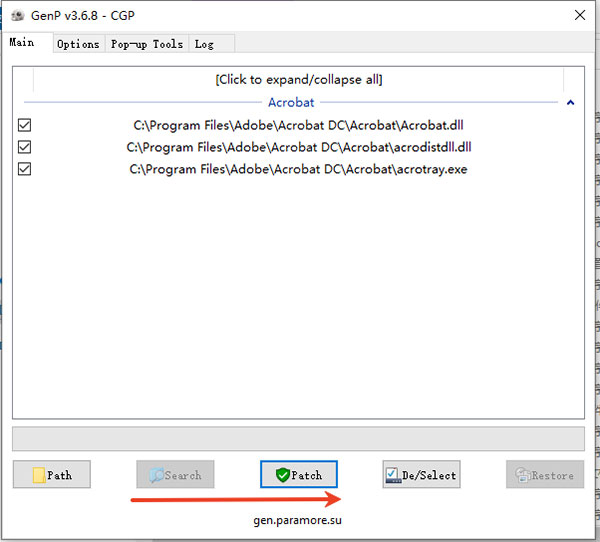Click the GenP app icon in title bar
Viewport: 600px width, 542px height.
[14, 15]
